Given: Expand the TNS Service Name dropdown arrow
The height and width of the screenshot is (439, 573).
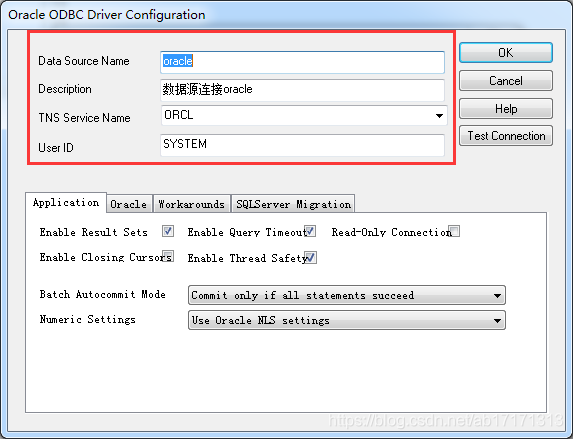Looking at the screenshot, I should [439, 116].
